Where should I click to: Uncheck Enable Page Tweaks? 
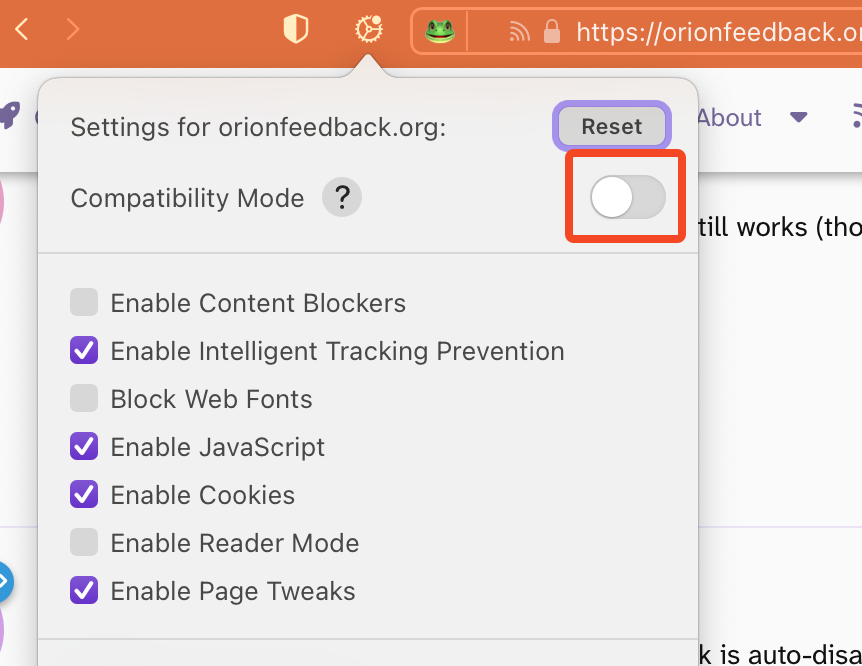[84, 591]
